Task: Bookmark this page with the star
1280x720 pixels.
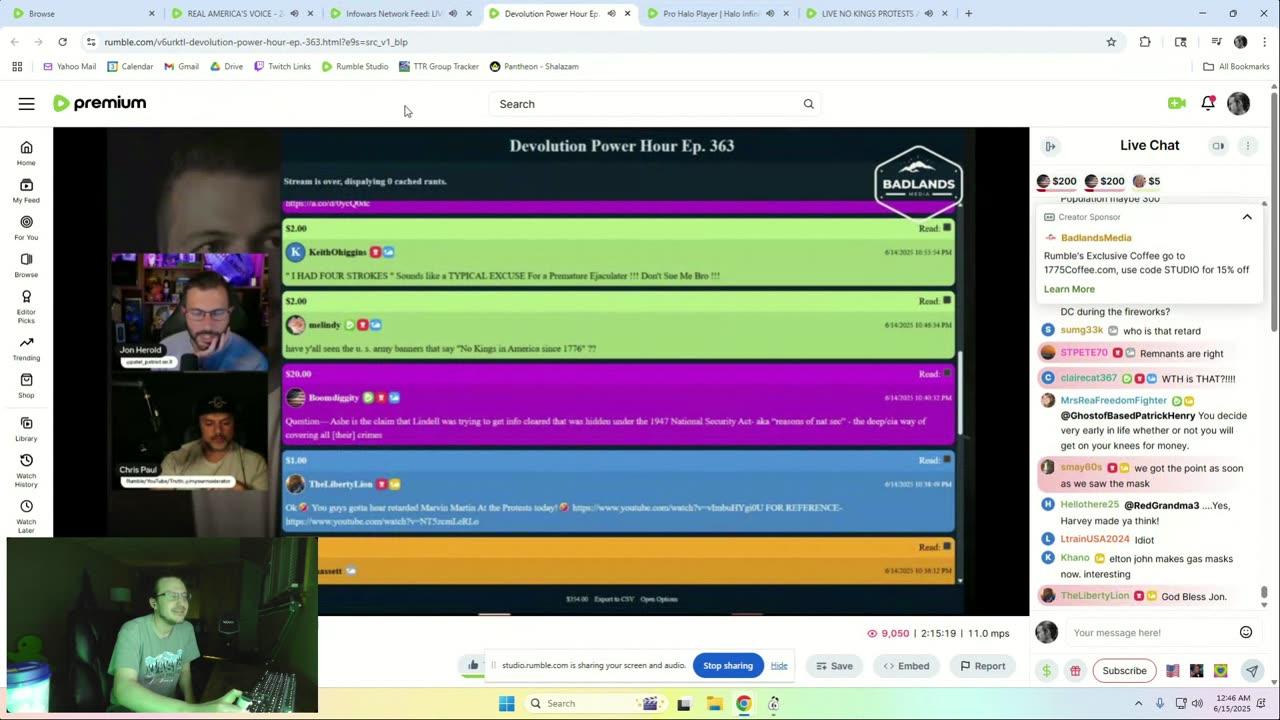Action: click(1111, 42)
